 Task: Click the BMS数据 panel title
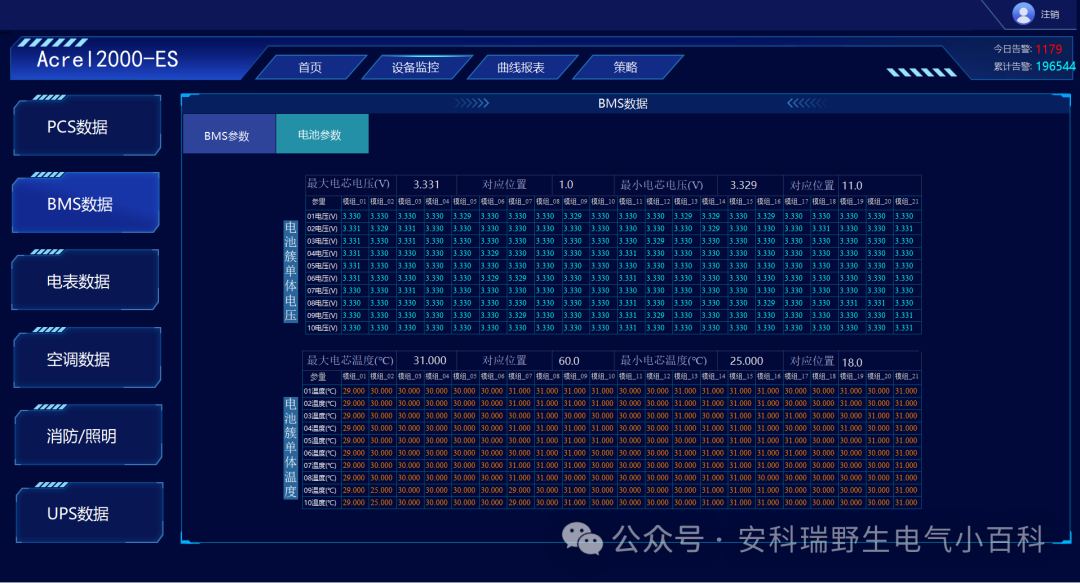pos(623,103)
